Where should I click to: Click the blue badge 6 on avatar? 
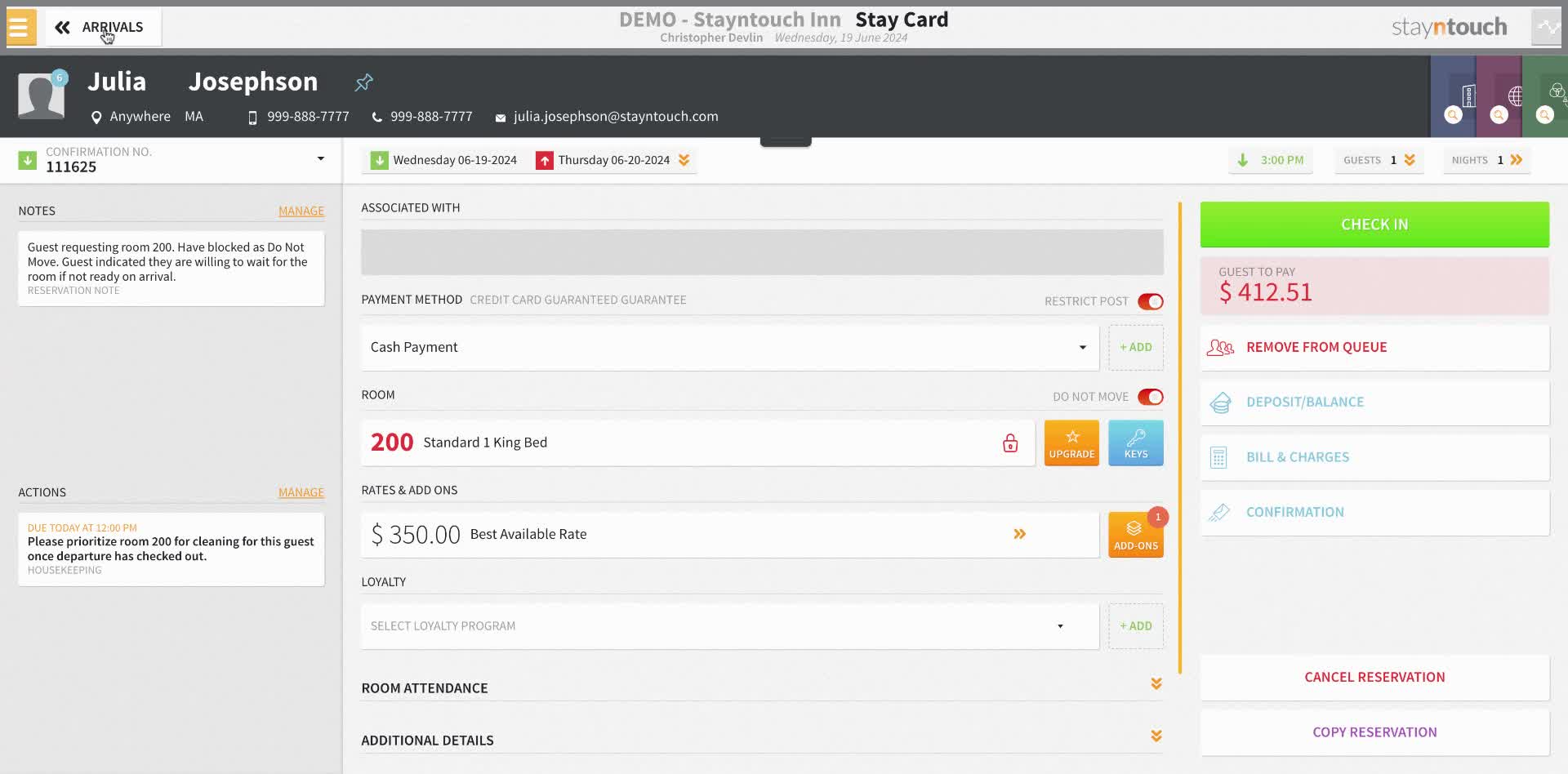[x=59, y=78]
